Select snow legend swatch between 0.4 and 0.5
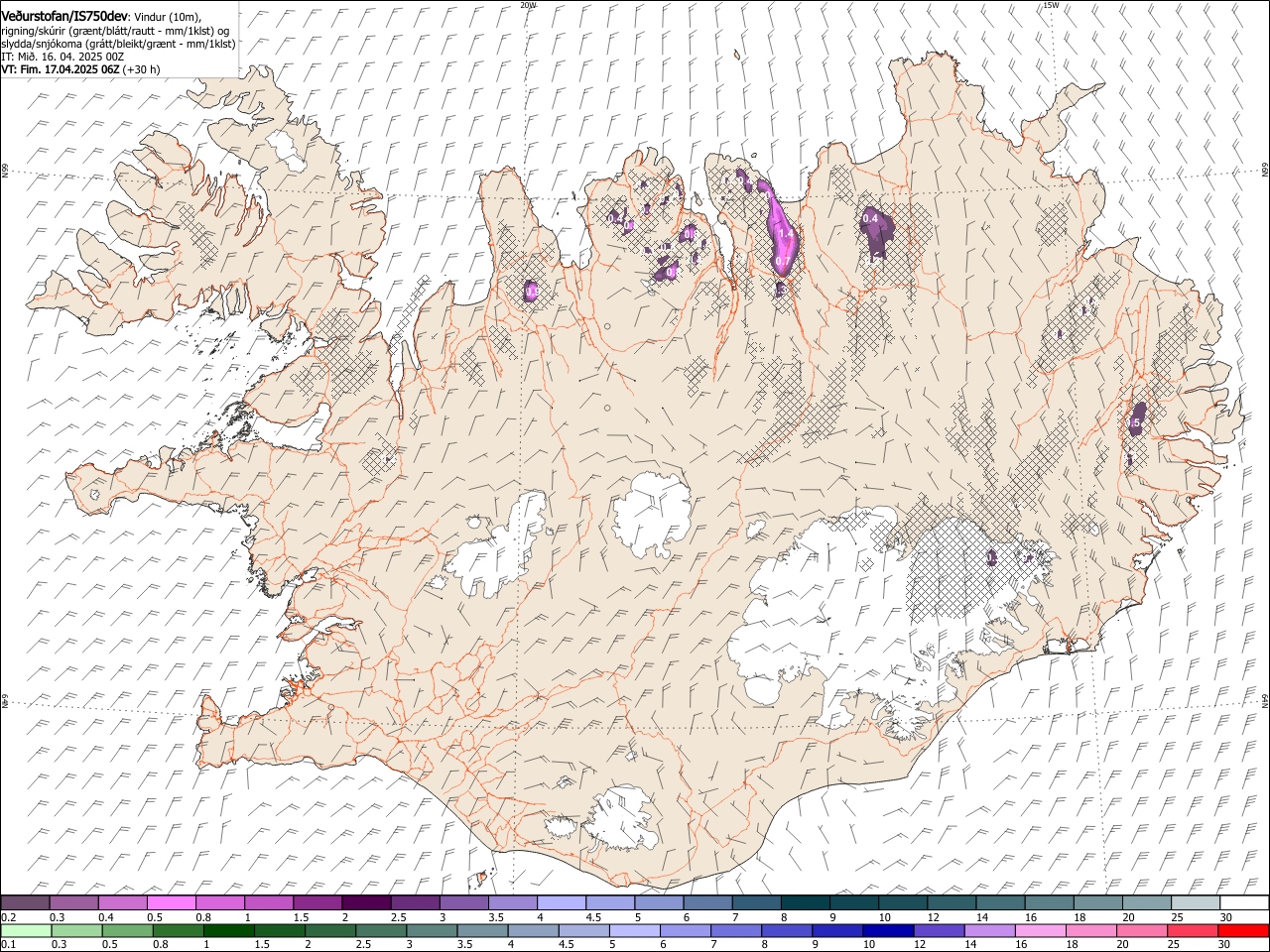 122,902
